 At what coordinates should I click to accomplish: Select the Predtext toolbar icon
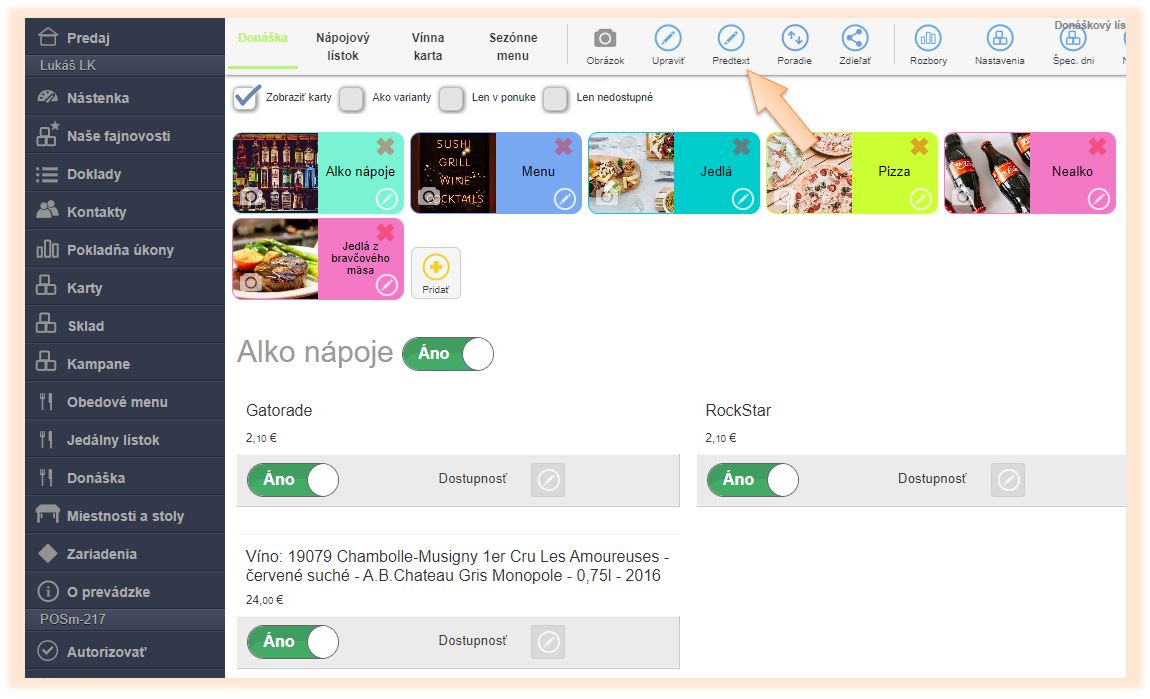pyautogui.click(x=730, y=38)
